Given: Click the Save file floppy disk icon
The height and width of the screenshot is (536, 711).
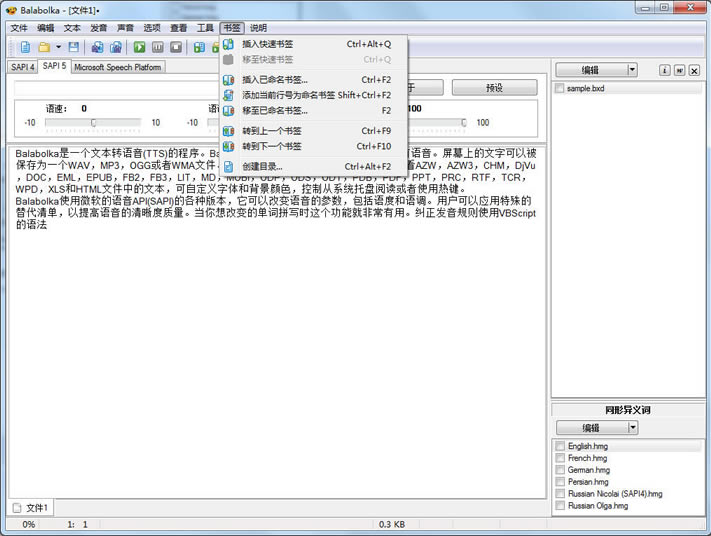Looking at the screenshot, I should coord(74,47).
